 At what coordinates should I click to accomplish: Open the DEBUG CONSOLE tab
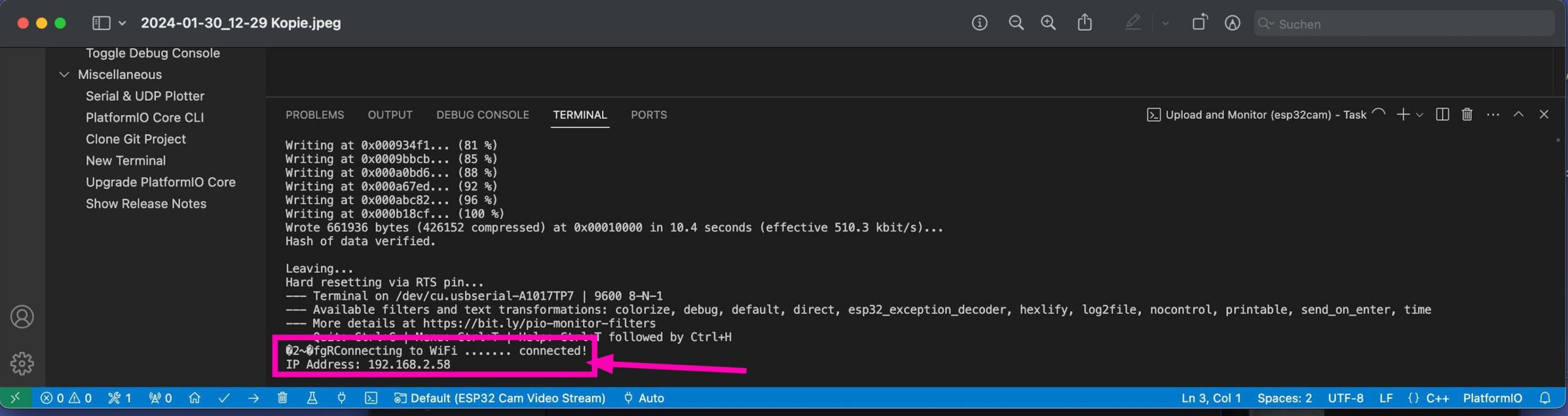click(x=483, y=114)
